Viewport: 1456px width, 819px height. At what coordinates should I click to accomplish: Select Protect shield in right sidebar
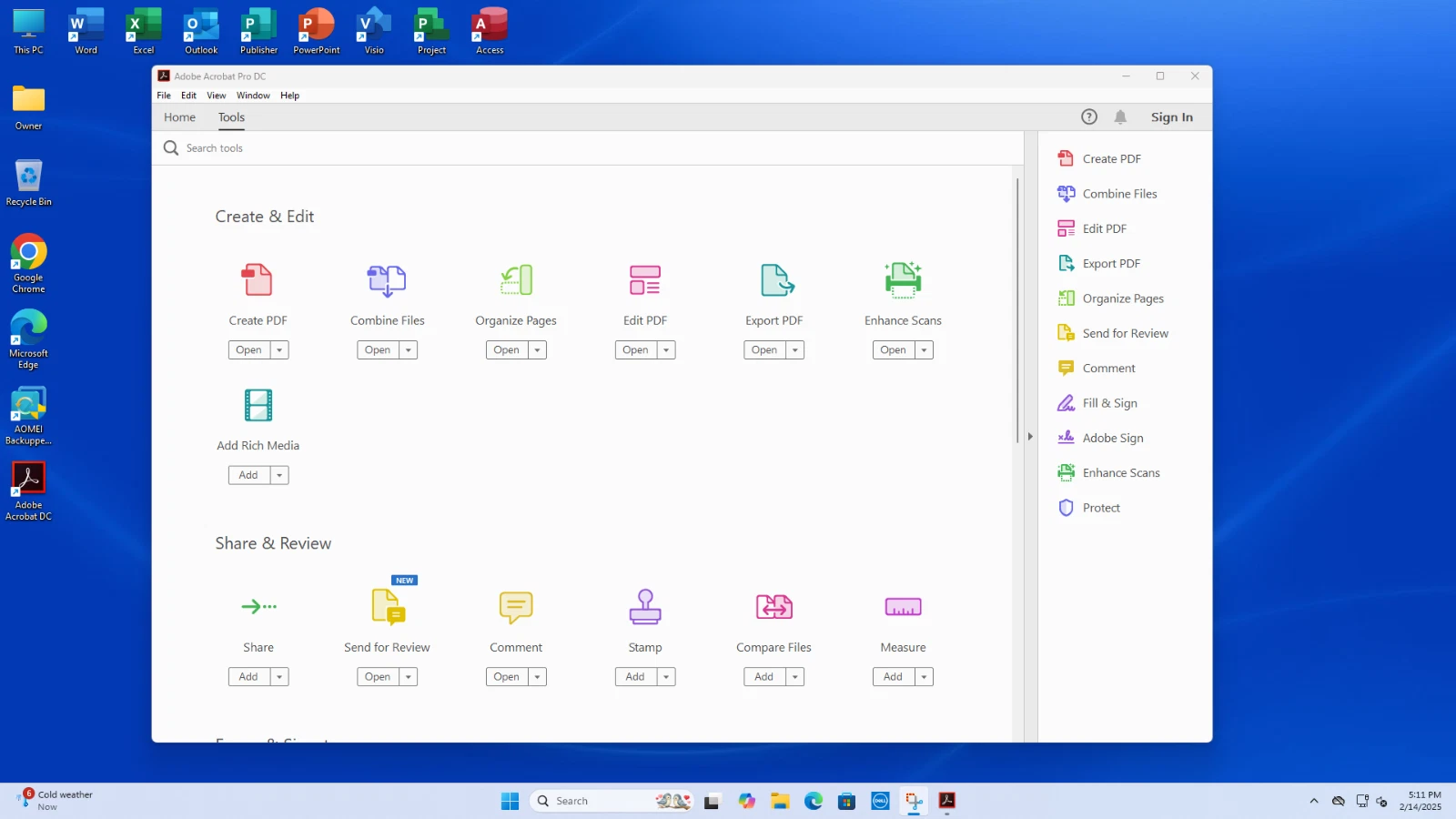pos(1088,508)
